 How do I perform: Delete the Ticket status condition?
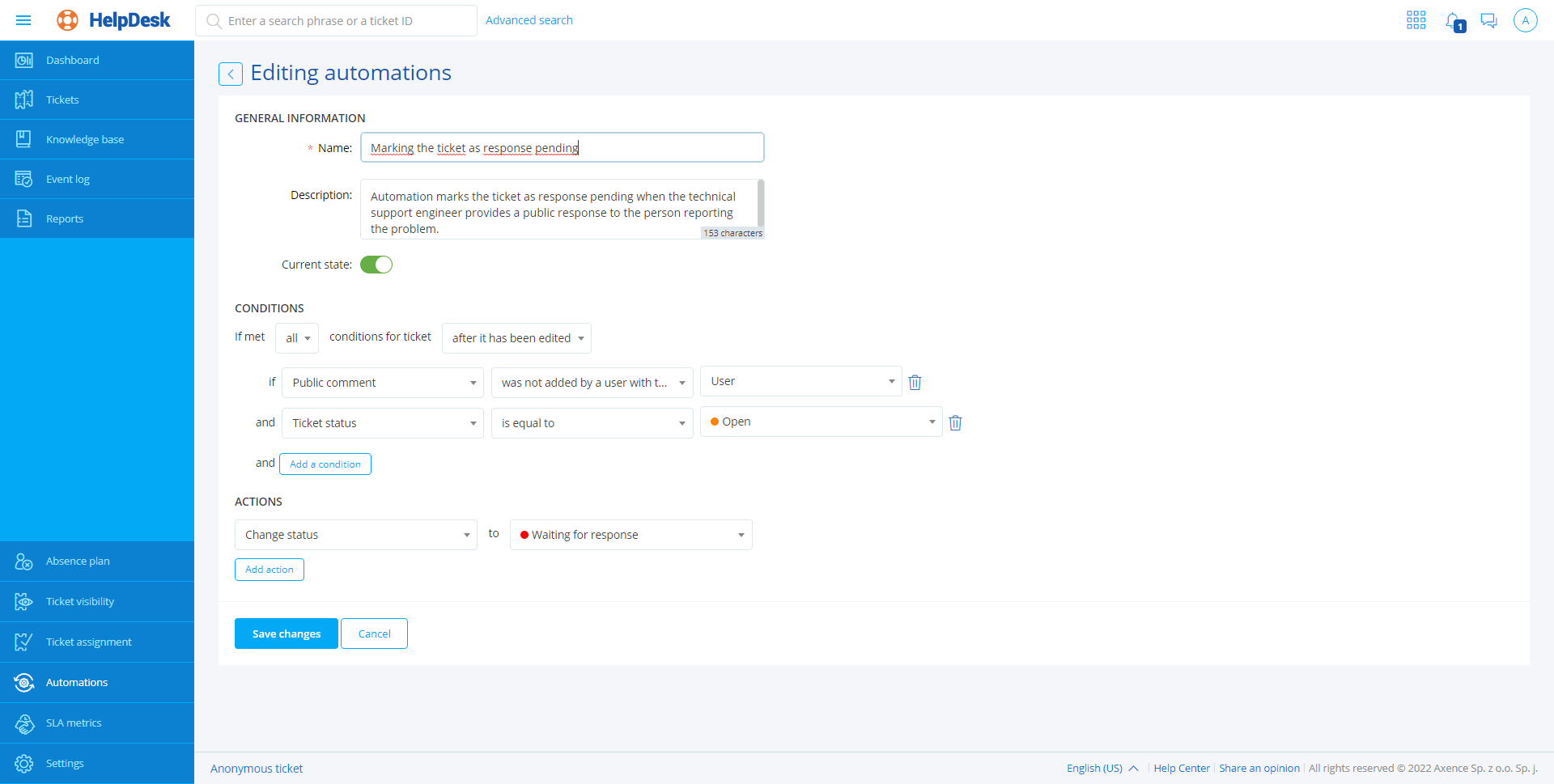click(955, 422)
